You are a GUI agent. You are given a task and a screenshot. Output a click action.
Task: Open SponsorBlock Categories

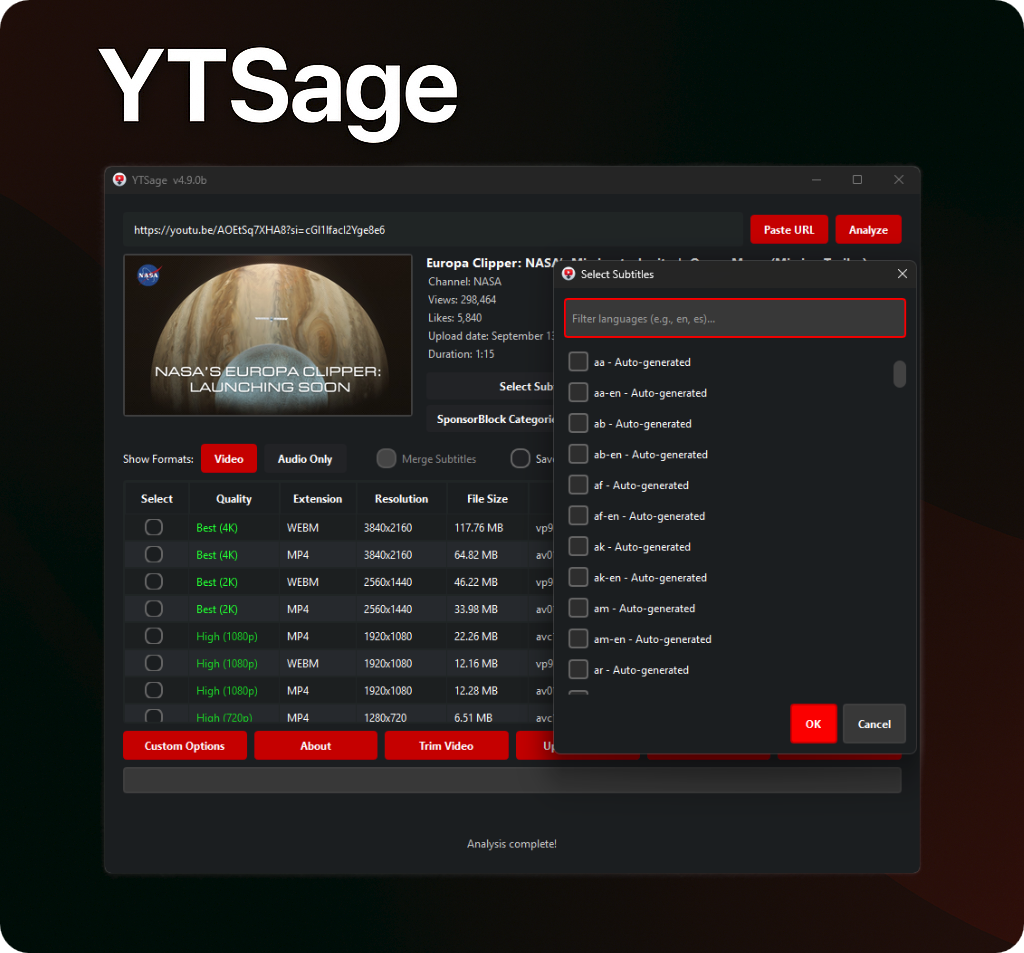490,419
